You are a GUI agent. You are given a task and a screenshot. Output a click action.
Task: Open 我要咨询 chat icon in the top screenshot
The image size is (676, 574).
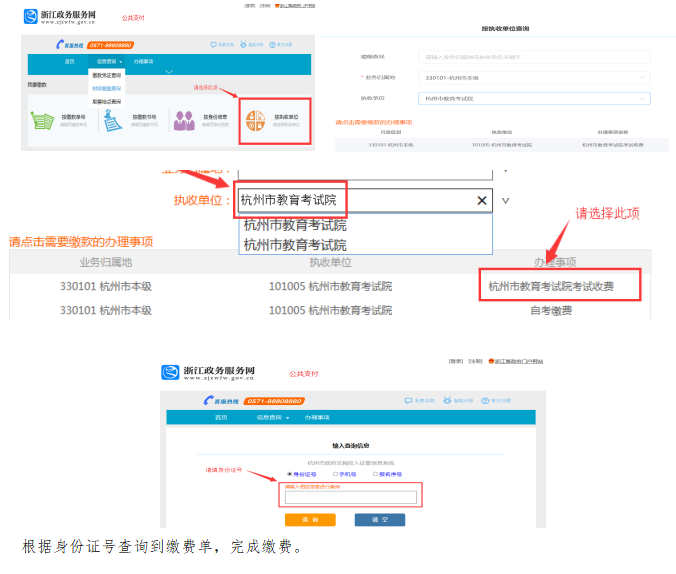(213, 44)
